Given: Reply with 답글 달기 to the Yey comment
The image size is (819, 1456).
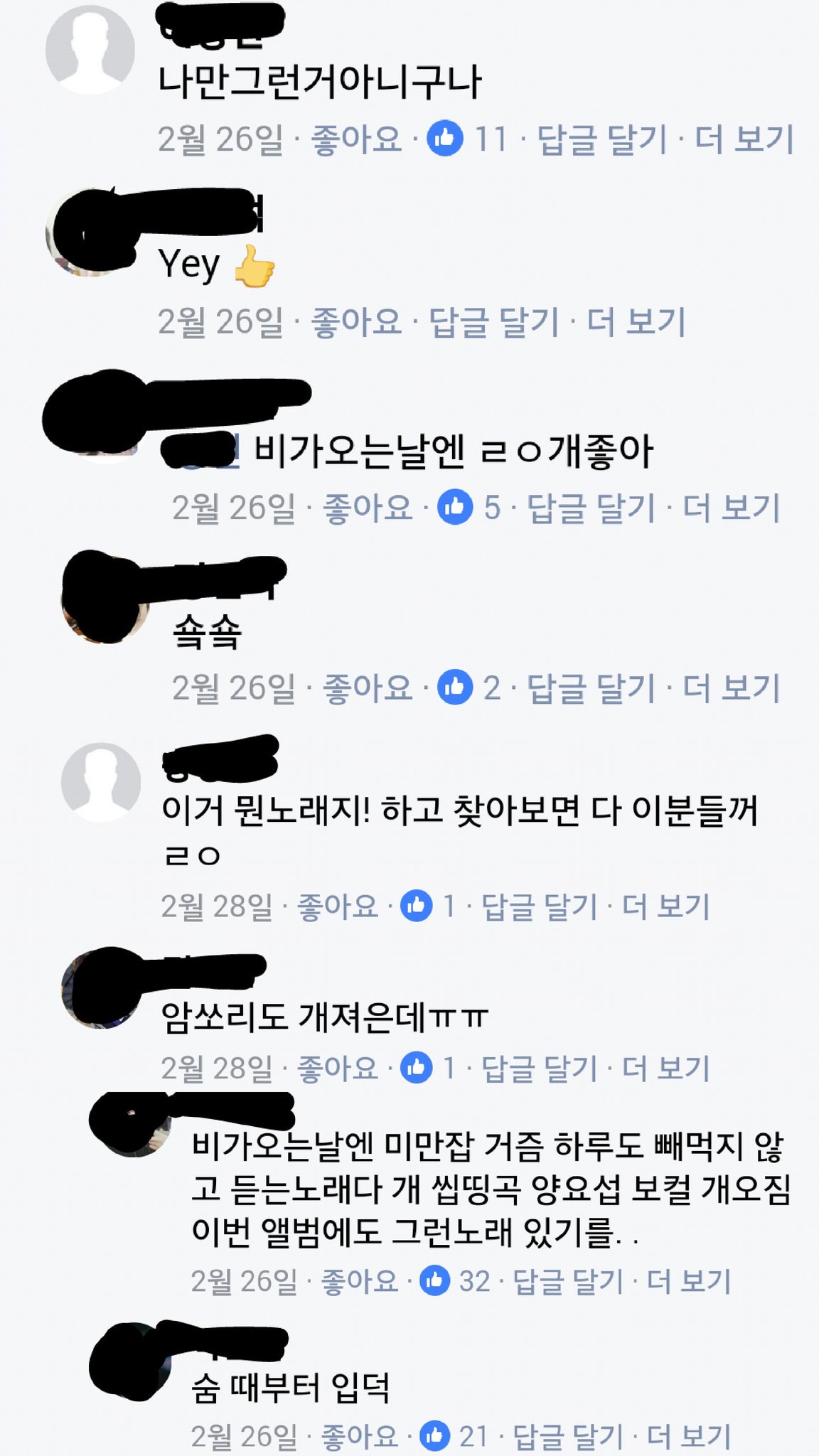Looking at the screenshot, I should point(494,322).
